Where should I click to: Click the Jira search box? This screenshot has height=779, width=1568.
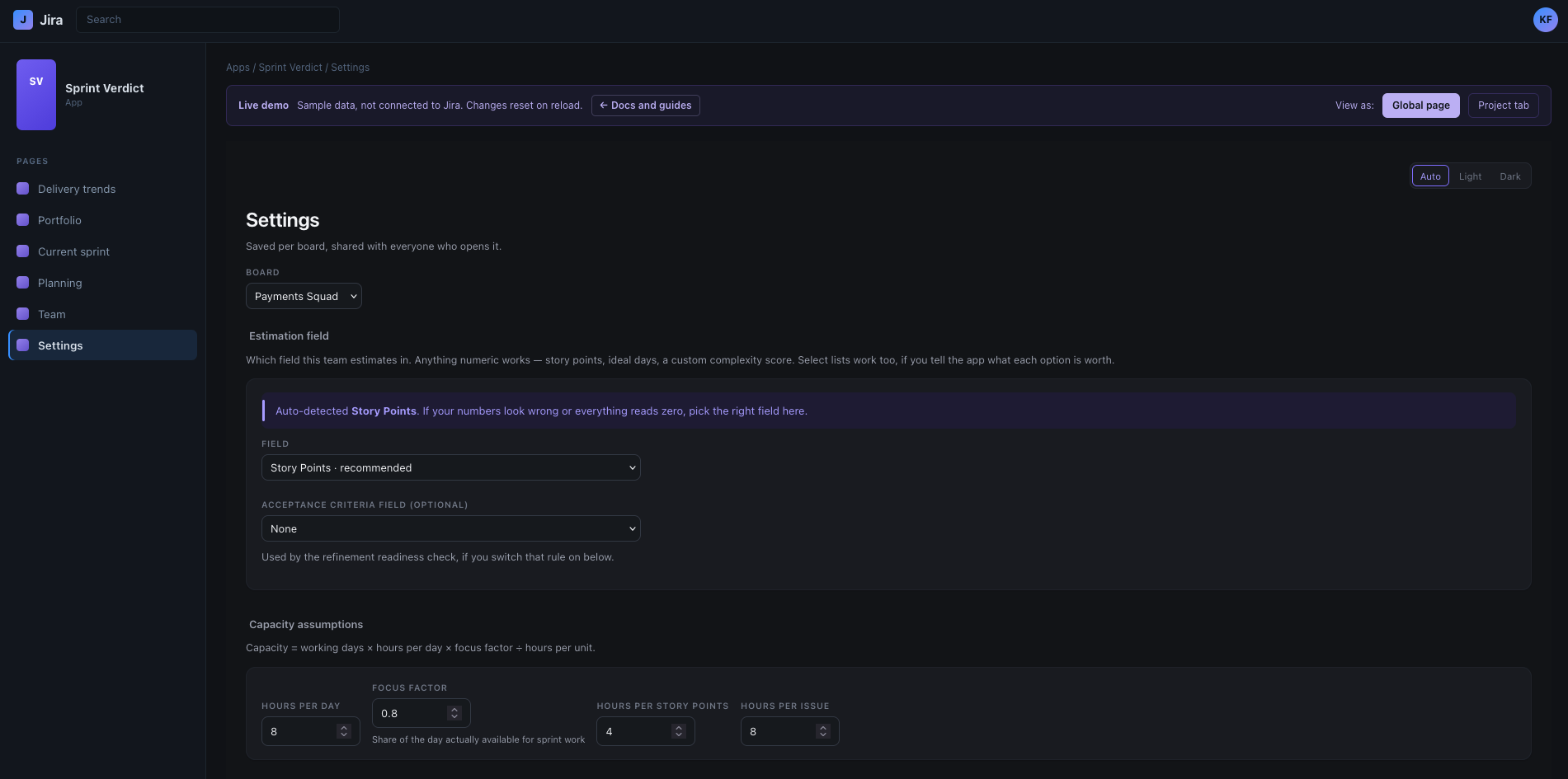pos(208,20)
